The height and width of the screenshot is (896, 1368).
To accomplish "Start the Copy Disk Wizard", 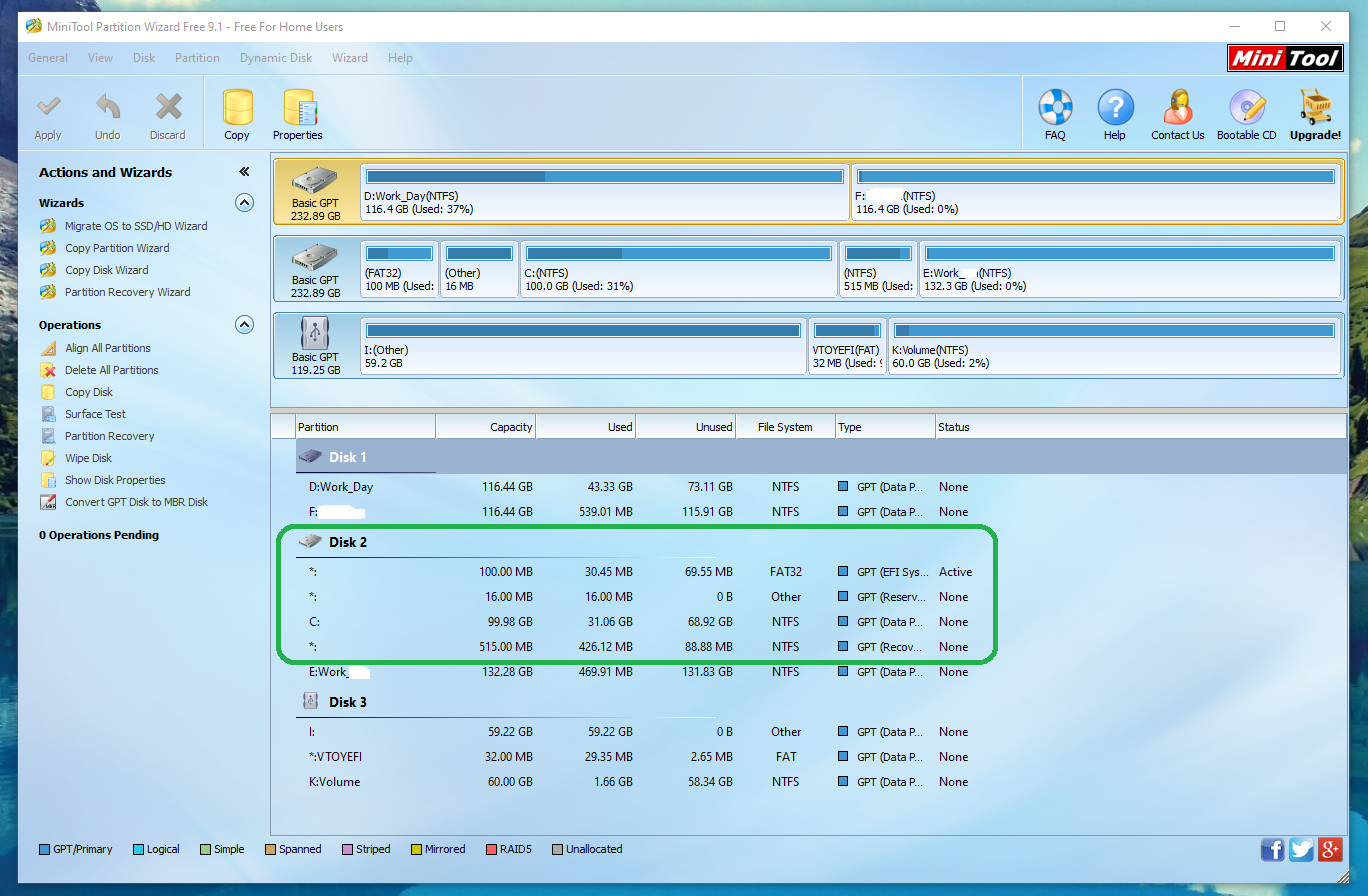I will click(106, 270).
